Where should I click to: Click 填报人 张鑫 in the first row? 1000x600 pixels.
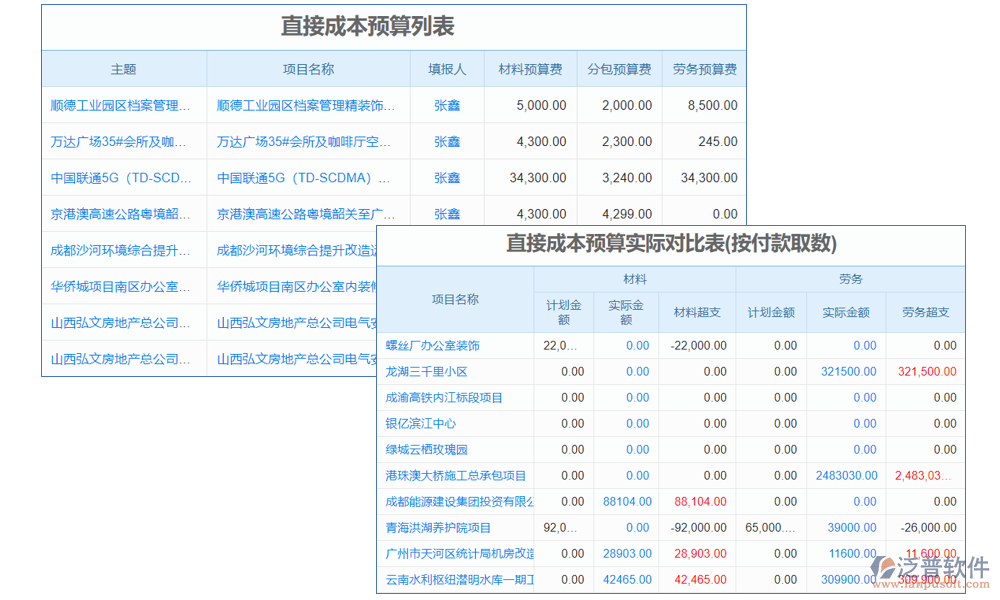pos(446,105)
